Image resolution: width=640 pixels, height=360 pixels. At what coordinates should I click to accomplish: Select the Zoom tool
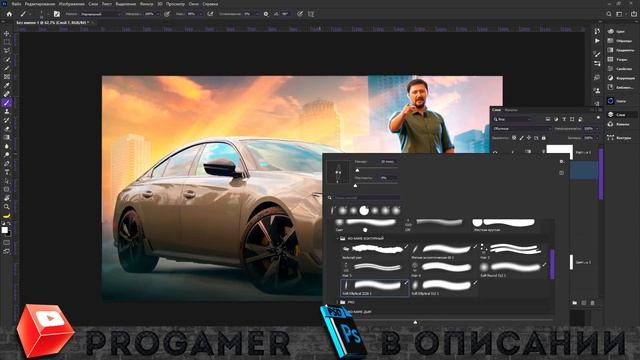click(x=7, y=207)
